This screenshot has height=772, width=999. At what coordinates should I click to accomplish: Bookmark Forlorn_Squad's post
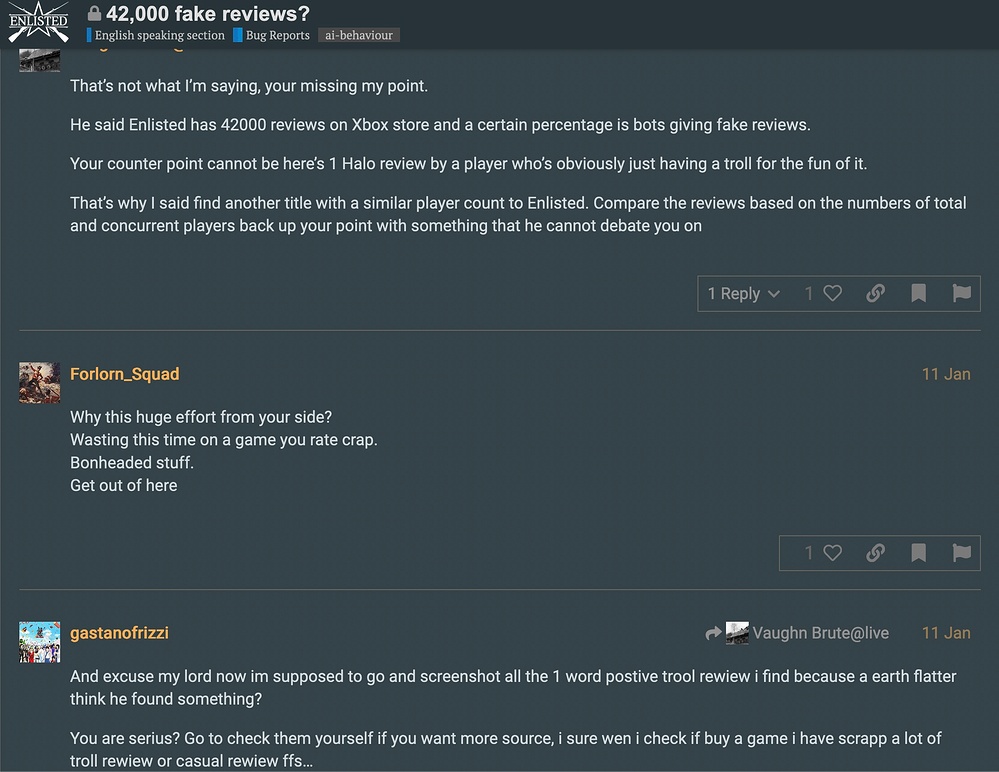pyautogui.click(x=918, y=553)
